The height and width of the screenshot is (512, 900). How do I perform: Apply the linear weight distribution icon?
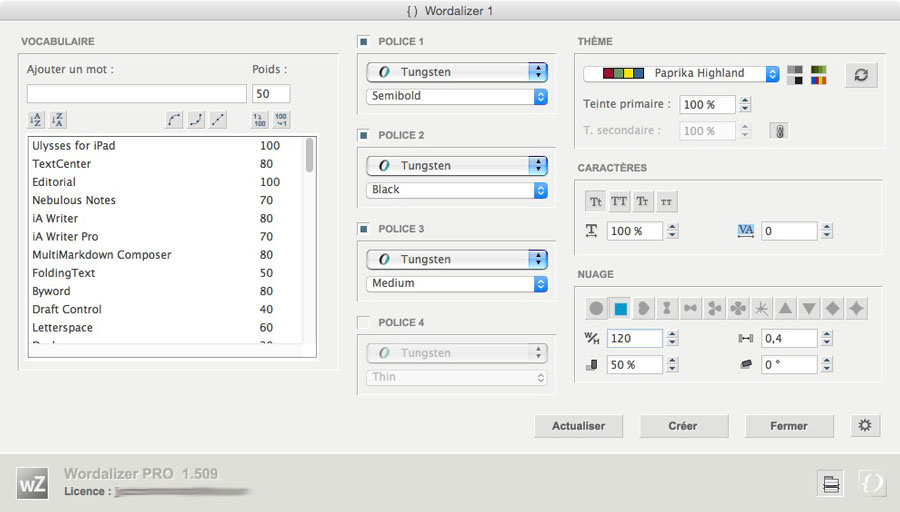click(218, 119)
